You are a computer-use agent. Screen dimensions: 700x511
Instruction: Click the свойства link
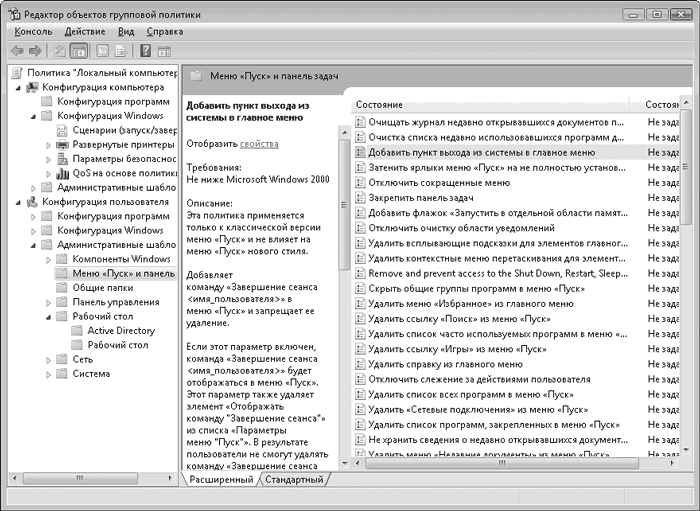pyautogui.click(x=259, y=144)
